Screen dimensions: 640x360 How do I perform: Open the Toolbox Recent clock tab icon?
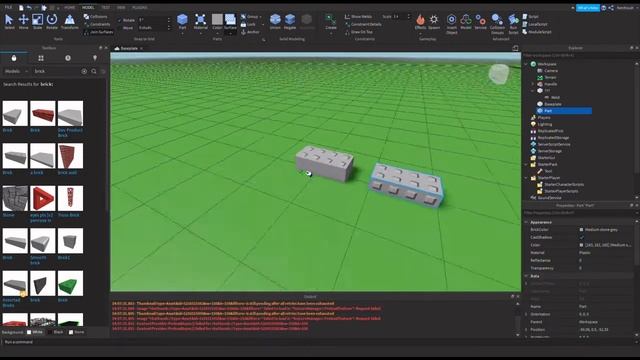coord(68,58)
